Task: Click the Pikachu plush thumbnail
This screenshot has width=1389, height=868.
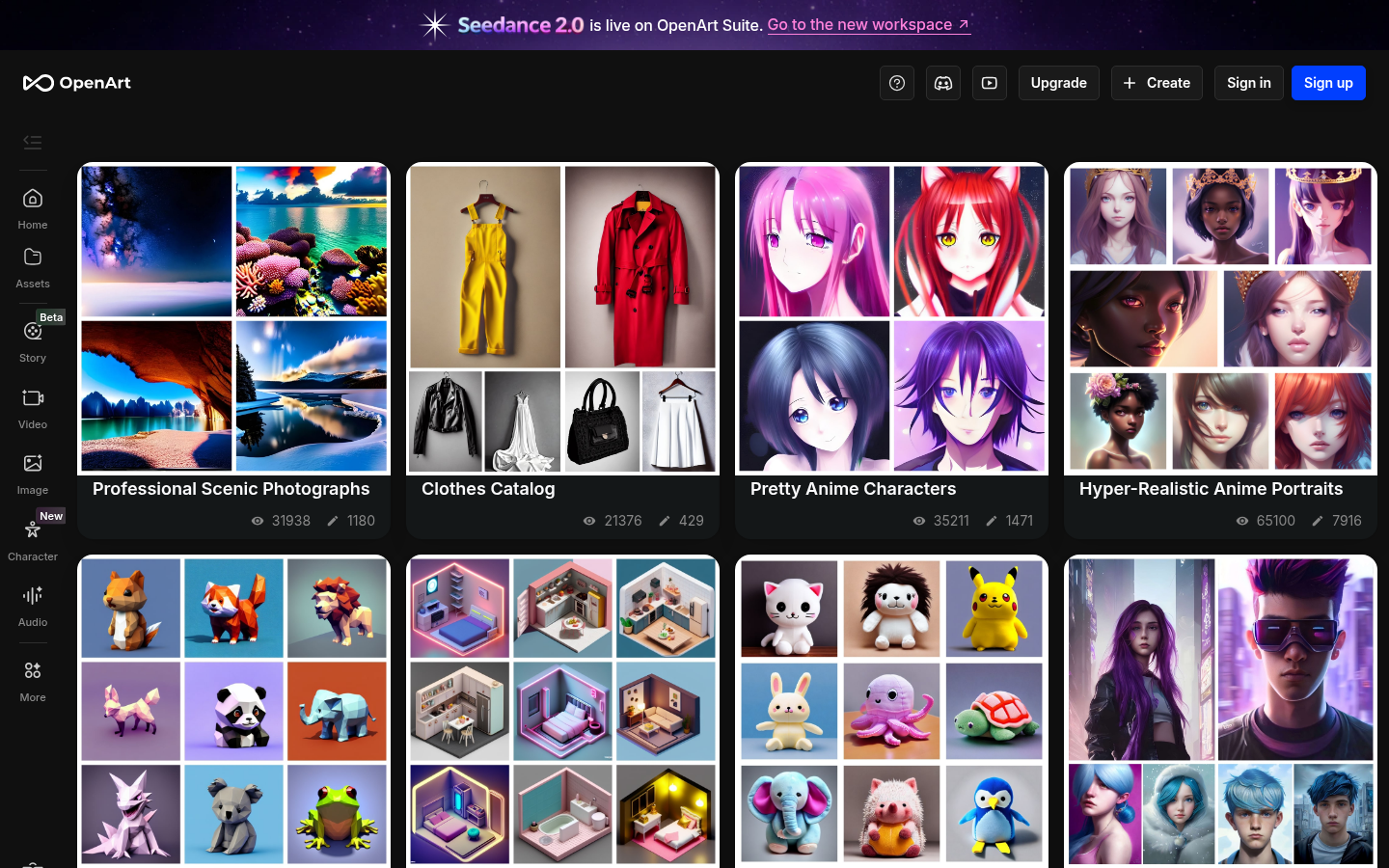Action: 994,609
